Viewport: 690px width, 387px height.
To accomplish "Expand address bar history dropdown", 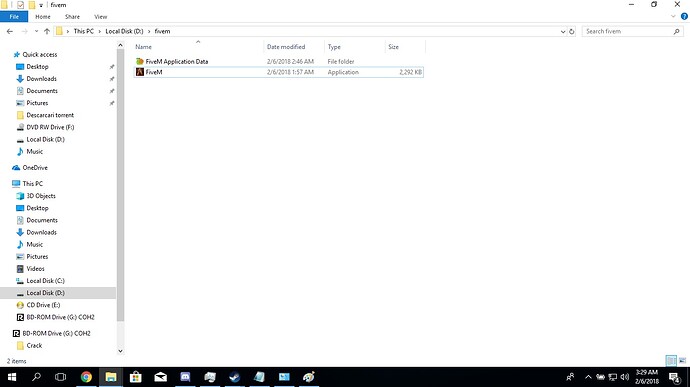I will [563, 32].
